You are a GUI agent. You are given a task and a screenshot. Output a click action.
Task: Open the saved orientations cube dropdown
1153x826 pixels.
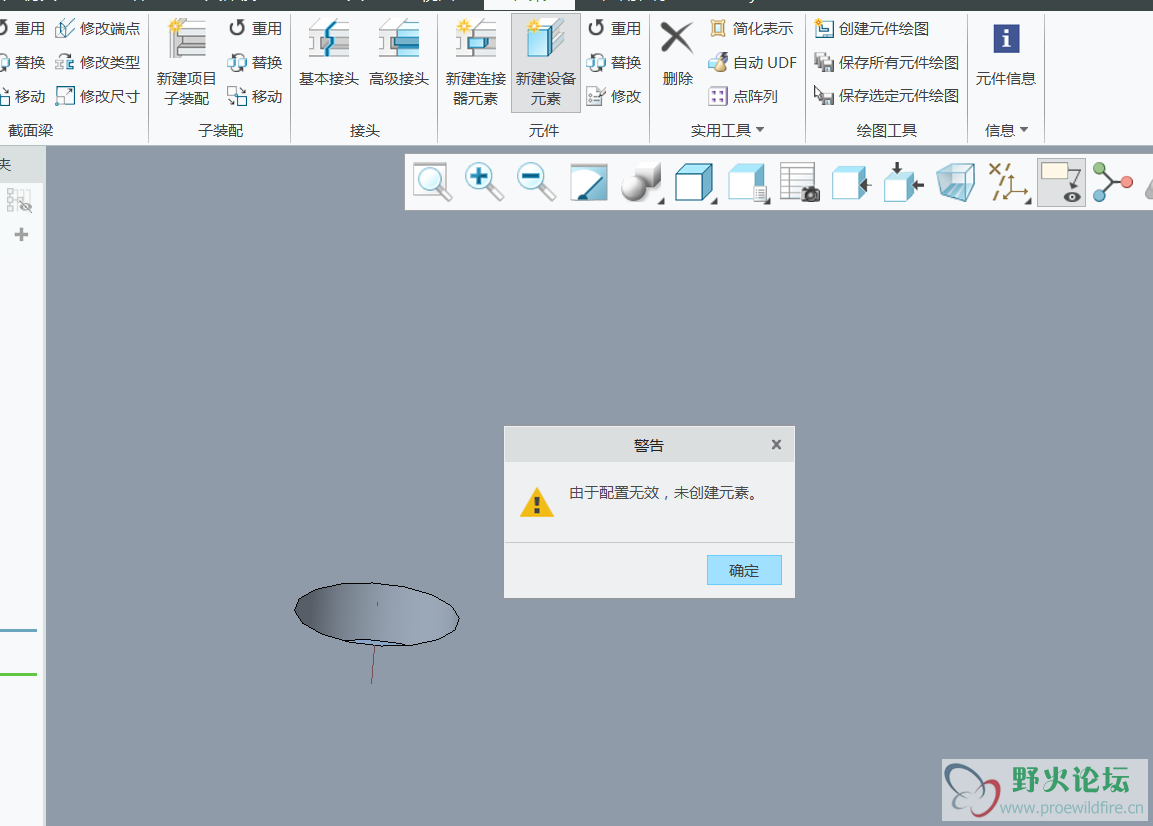[x=695, y=182]
